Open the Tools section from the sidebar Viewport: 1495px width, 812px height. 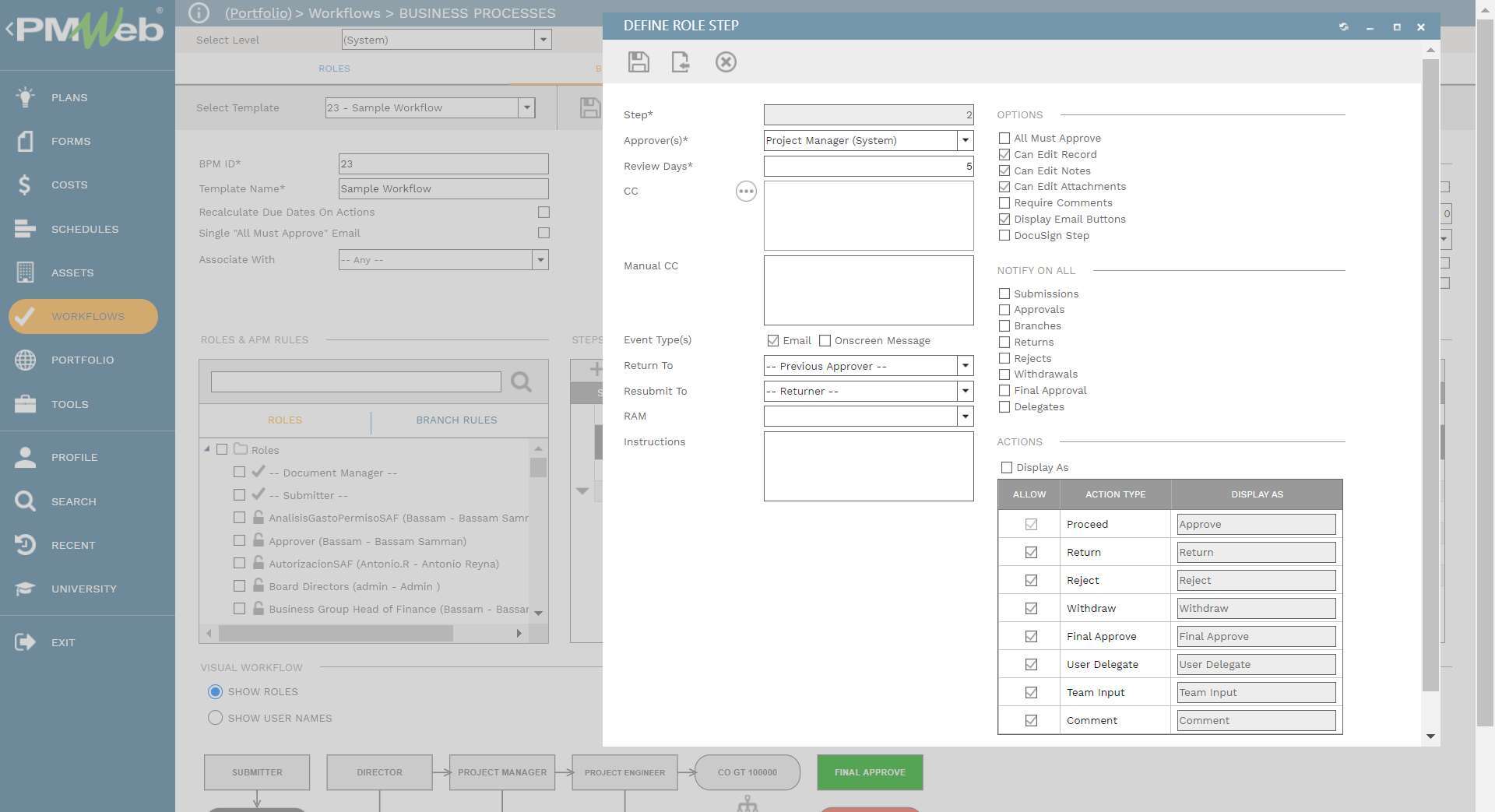69,404
